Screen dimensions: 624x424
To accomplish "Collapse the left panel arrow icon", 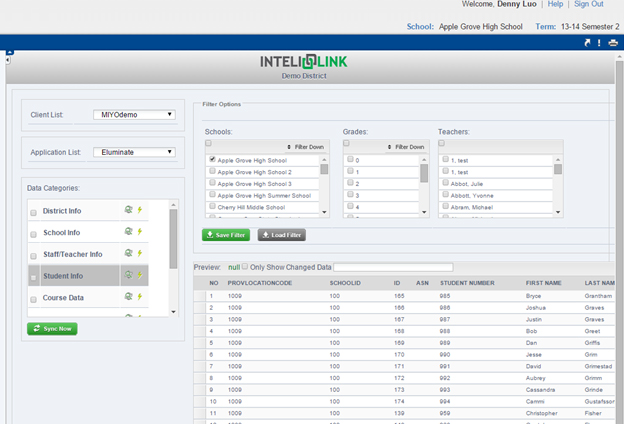I will coord(8,60).
